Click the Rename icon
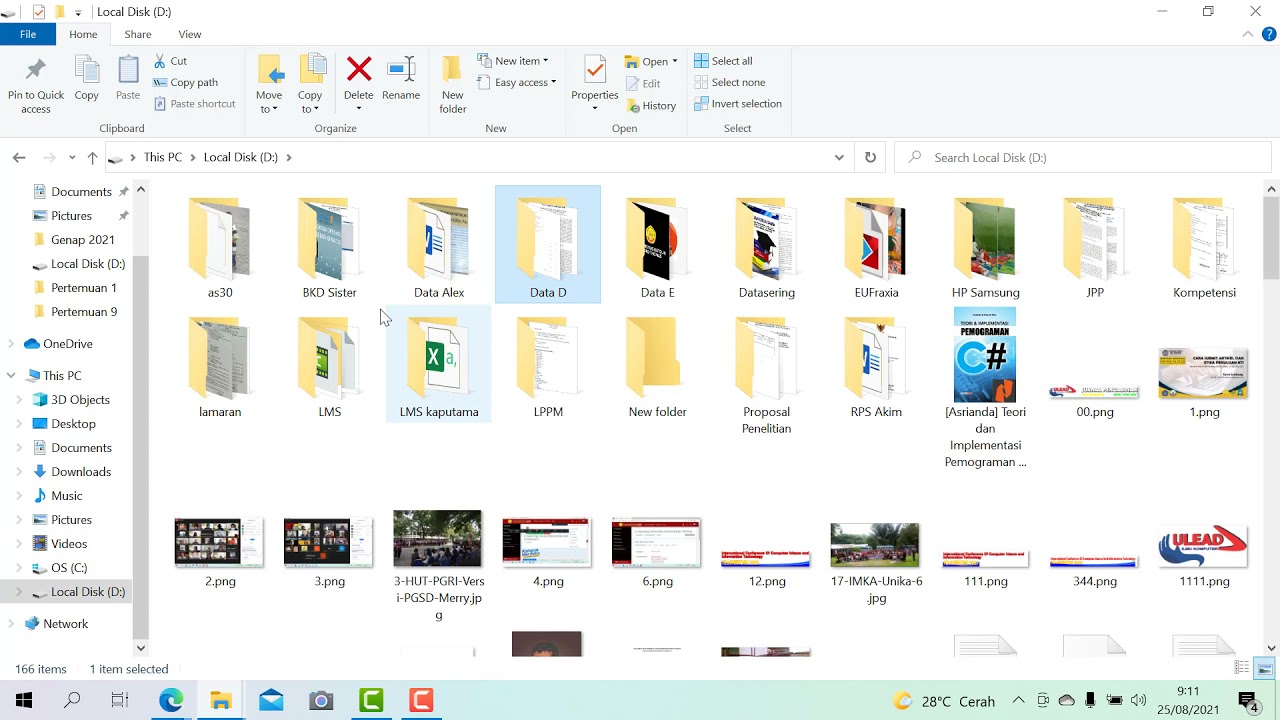Image resolution: width=1280 pixels, height=720 pixels. pyautogui.click(x=401, y=69)
